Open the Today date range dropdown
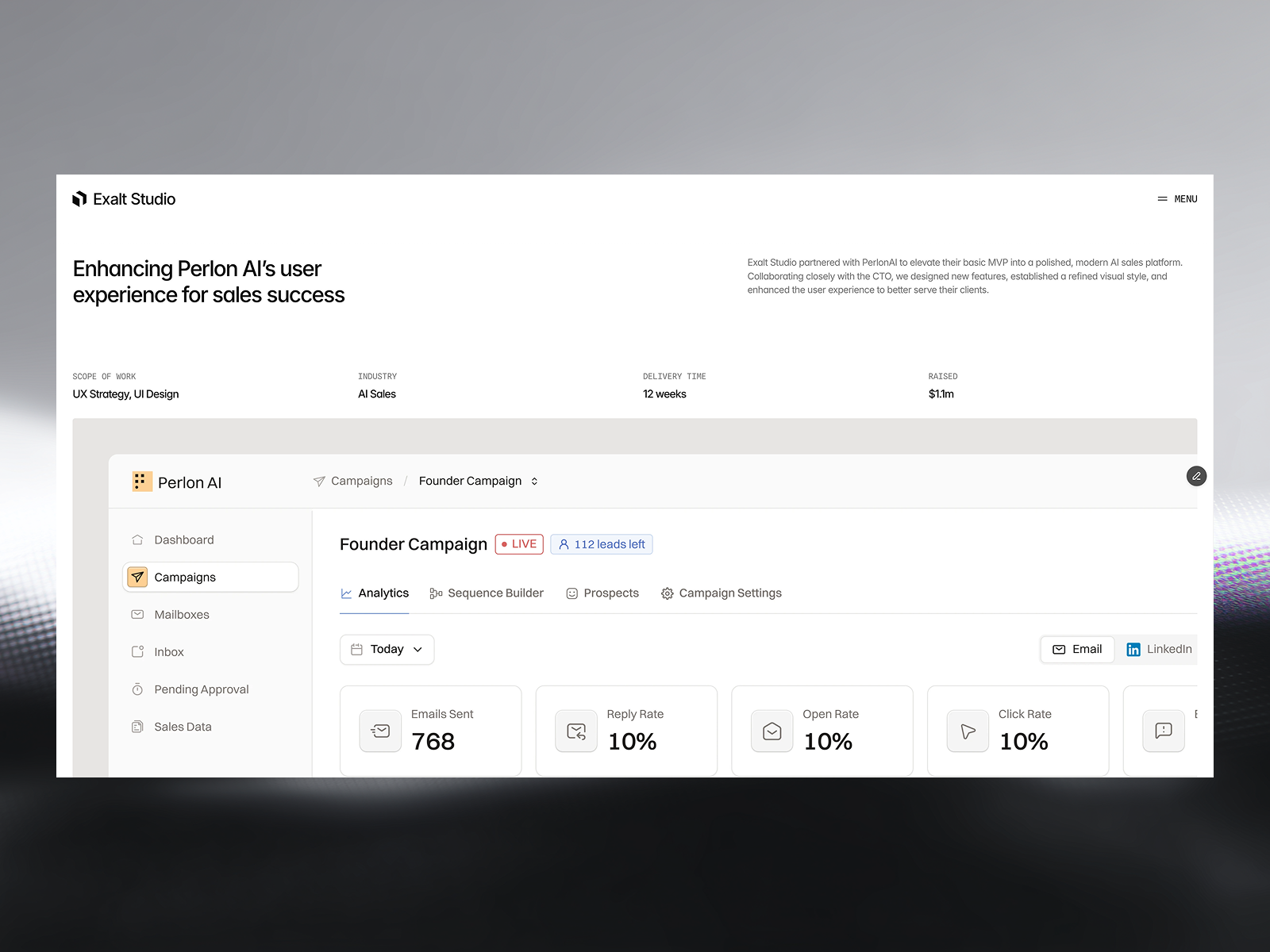 387,649
